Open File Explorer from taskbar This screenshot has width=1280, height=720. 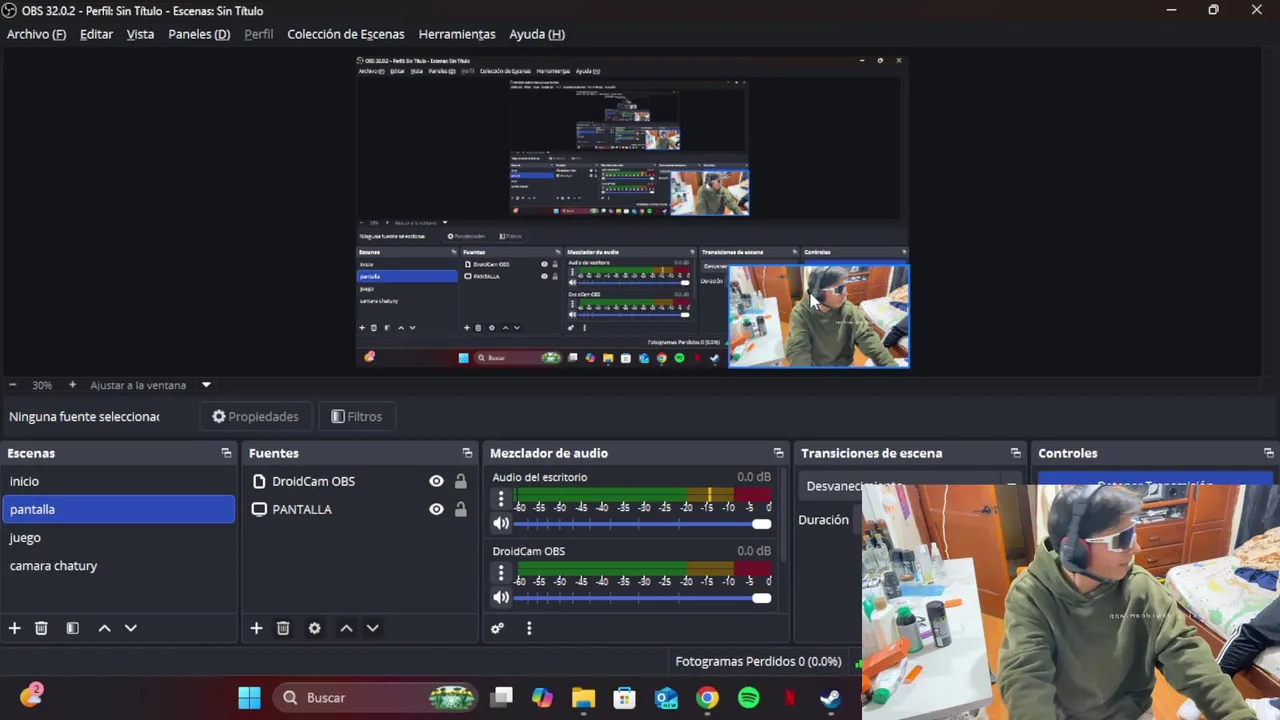click(x=583, y=698)
